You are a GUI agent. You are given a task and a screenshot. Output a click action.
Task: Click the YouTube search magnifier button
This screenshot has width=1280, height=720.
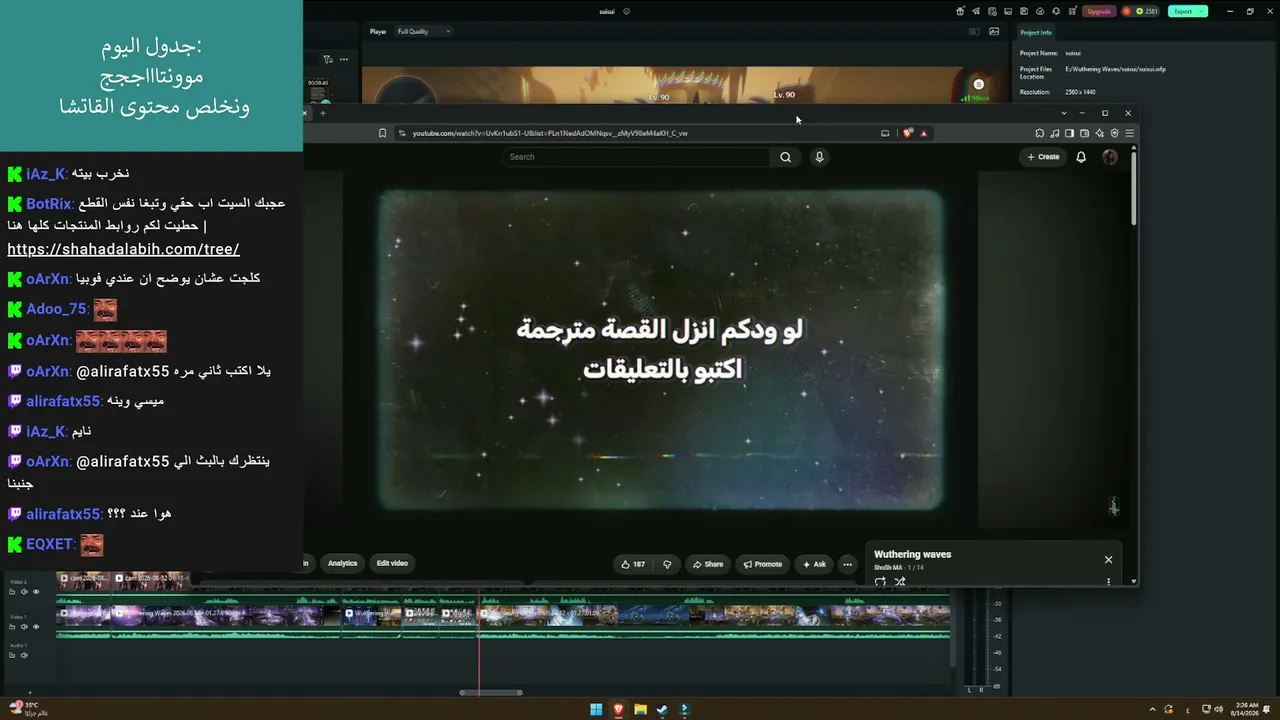785,157
